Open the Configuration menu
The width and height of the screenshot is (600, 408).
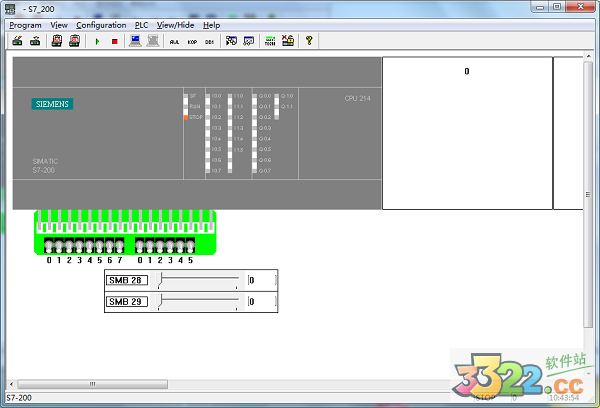(x=102, y=24)
